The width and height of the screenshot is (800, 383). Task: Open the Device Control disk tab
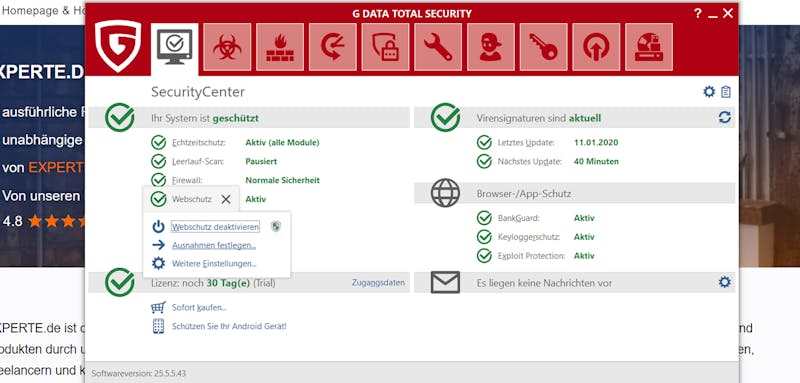pos(649,47)
